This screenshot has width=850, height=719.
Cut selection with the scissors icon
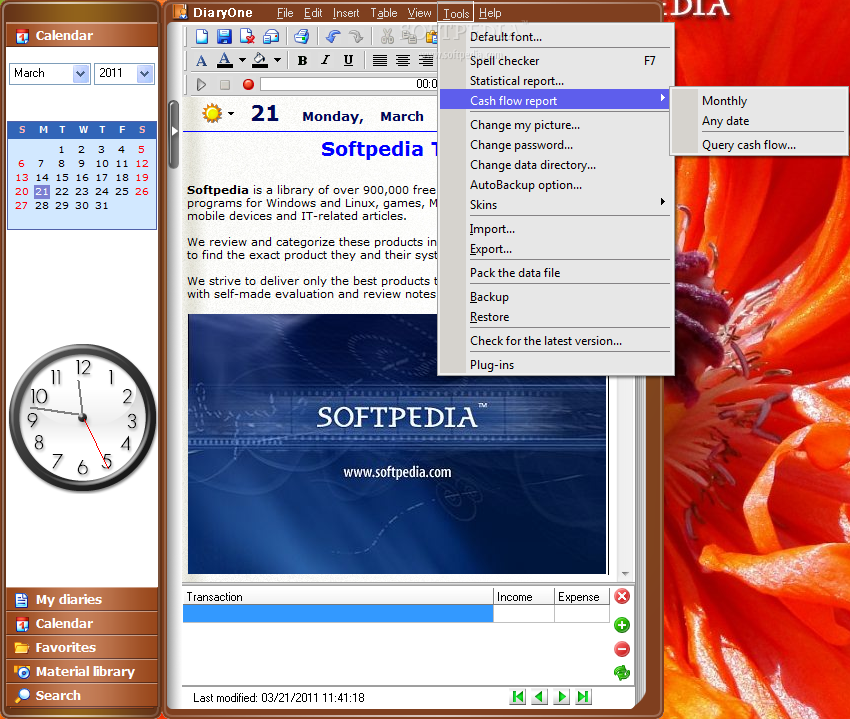pyautogui.click(x=387, y=36)
